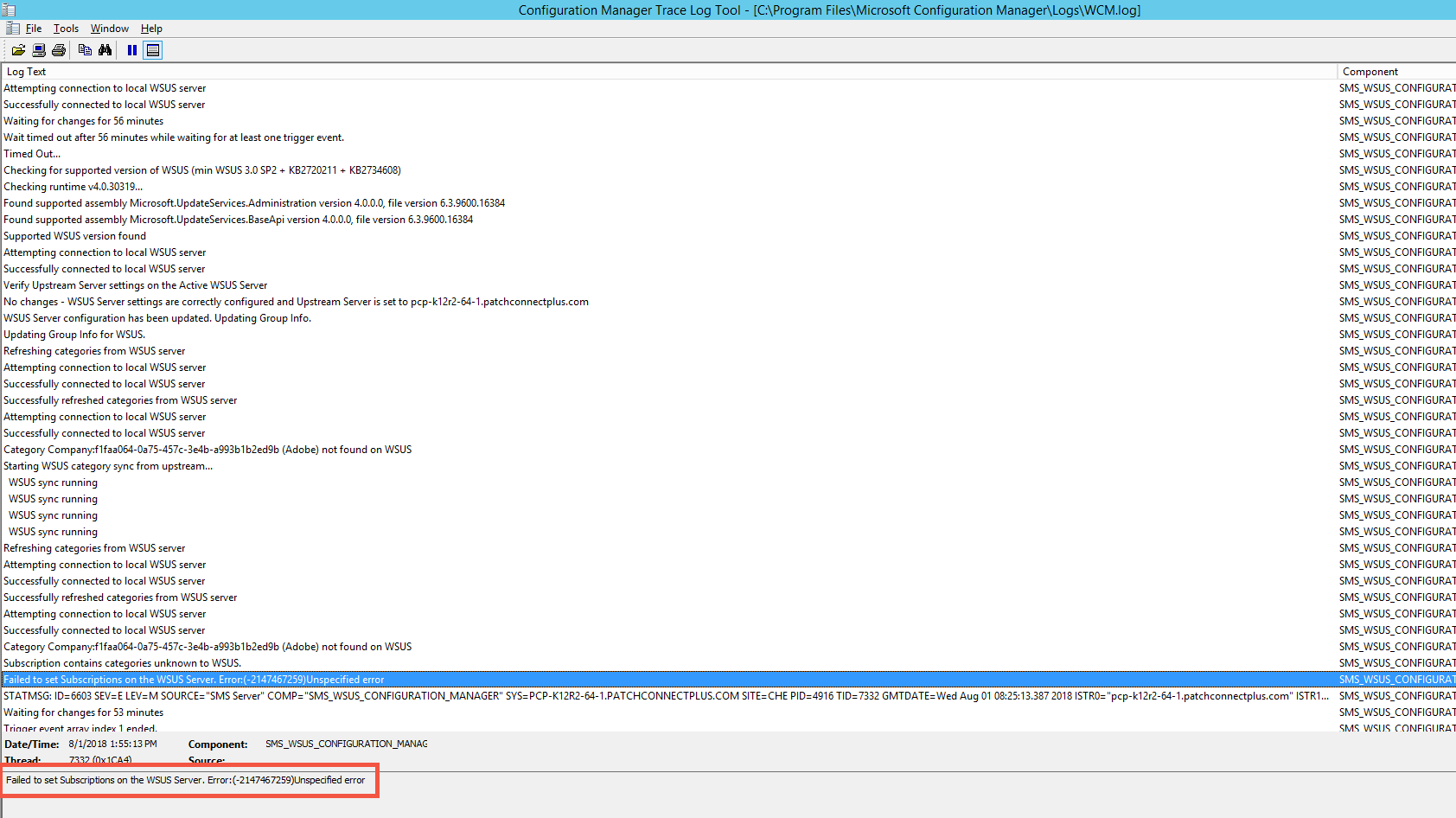
Task: Click the document icon beside the File menu
Action: click(x=12, y=29)
